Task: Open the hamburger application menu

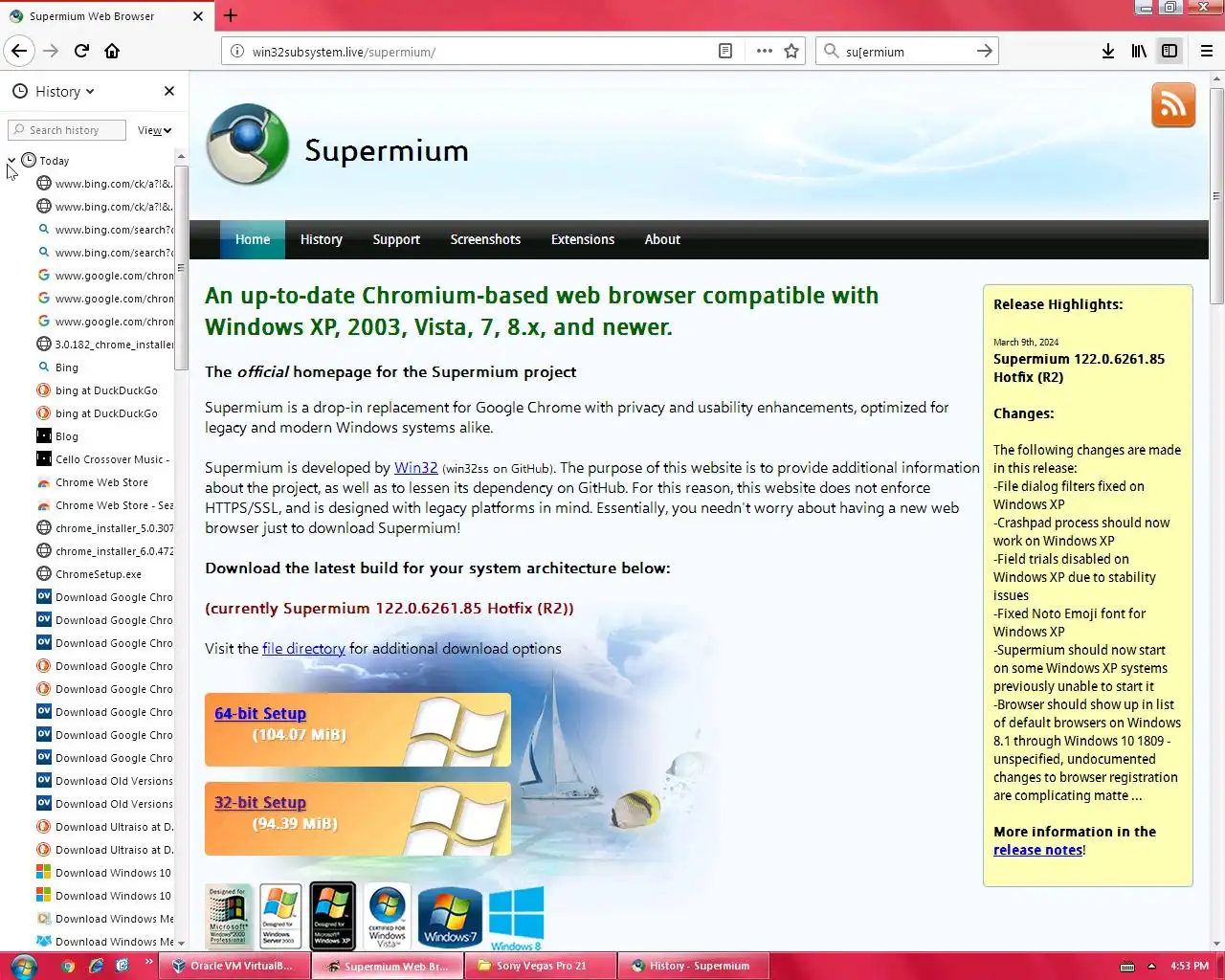Action: coord(1206,51)
